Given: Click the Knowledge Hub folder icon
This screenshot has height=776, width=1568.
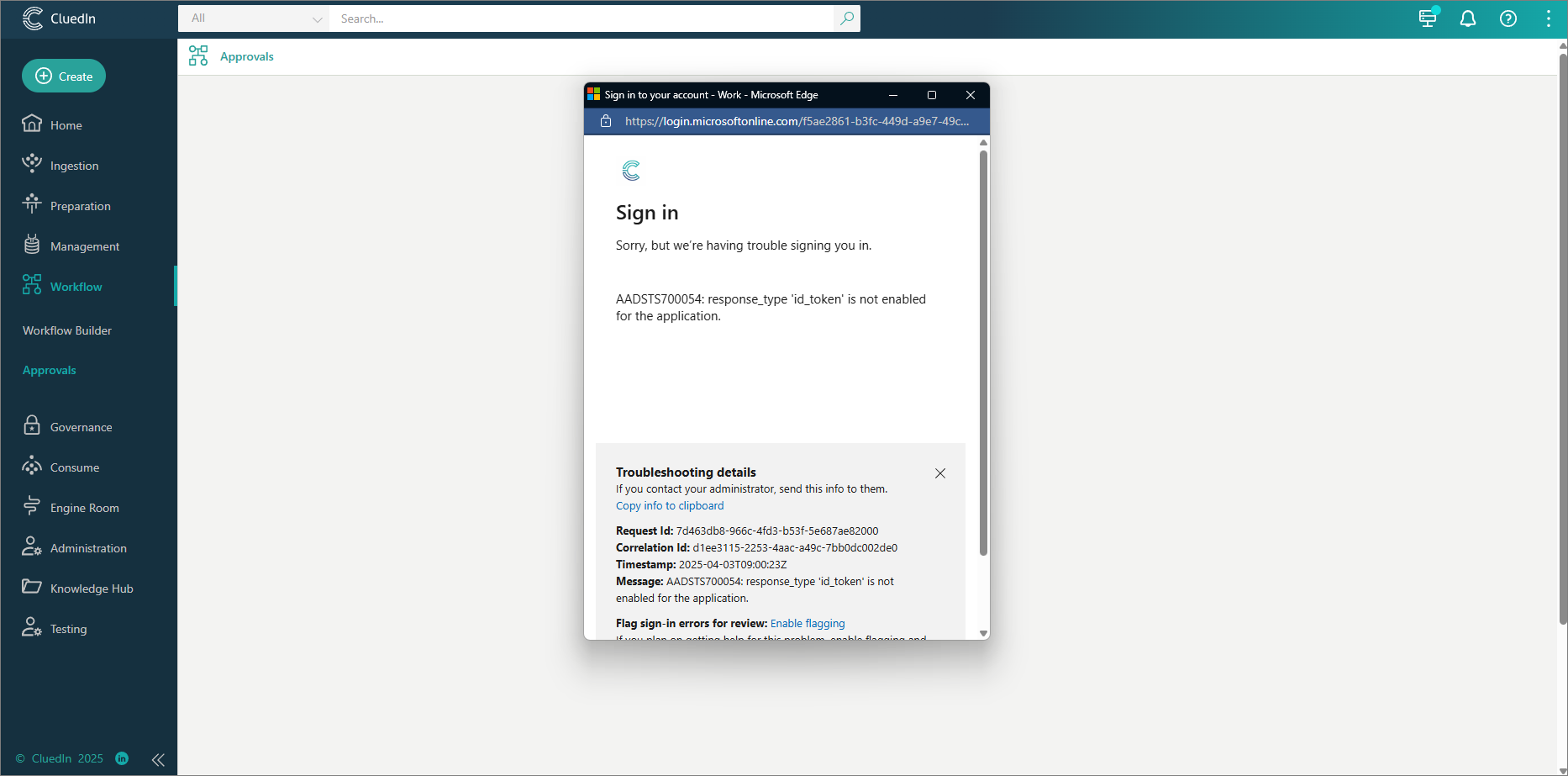Looking at the screenshot, I should click(32, 586).
